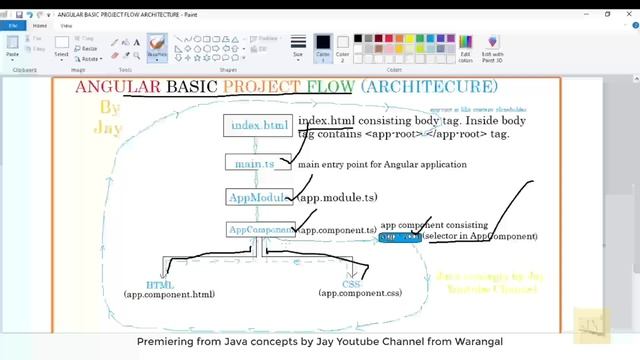This screenshot has height=360, width=640.
Task: Pick the Curve shape
Action: (x=188, y=39)
